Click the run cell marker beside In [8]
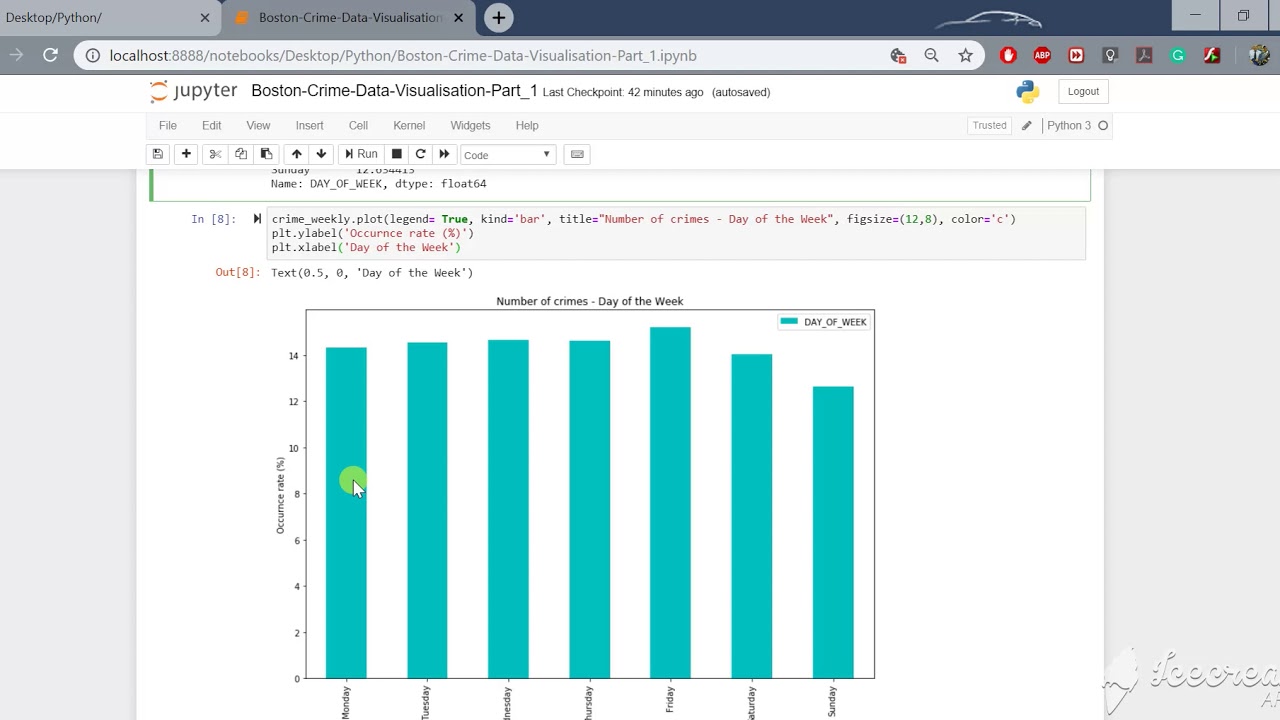The height and width of the screenshot is (720, 1280). pyautogui.click(x=257, y=219)
